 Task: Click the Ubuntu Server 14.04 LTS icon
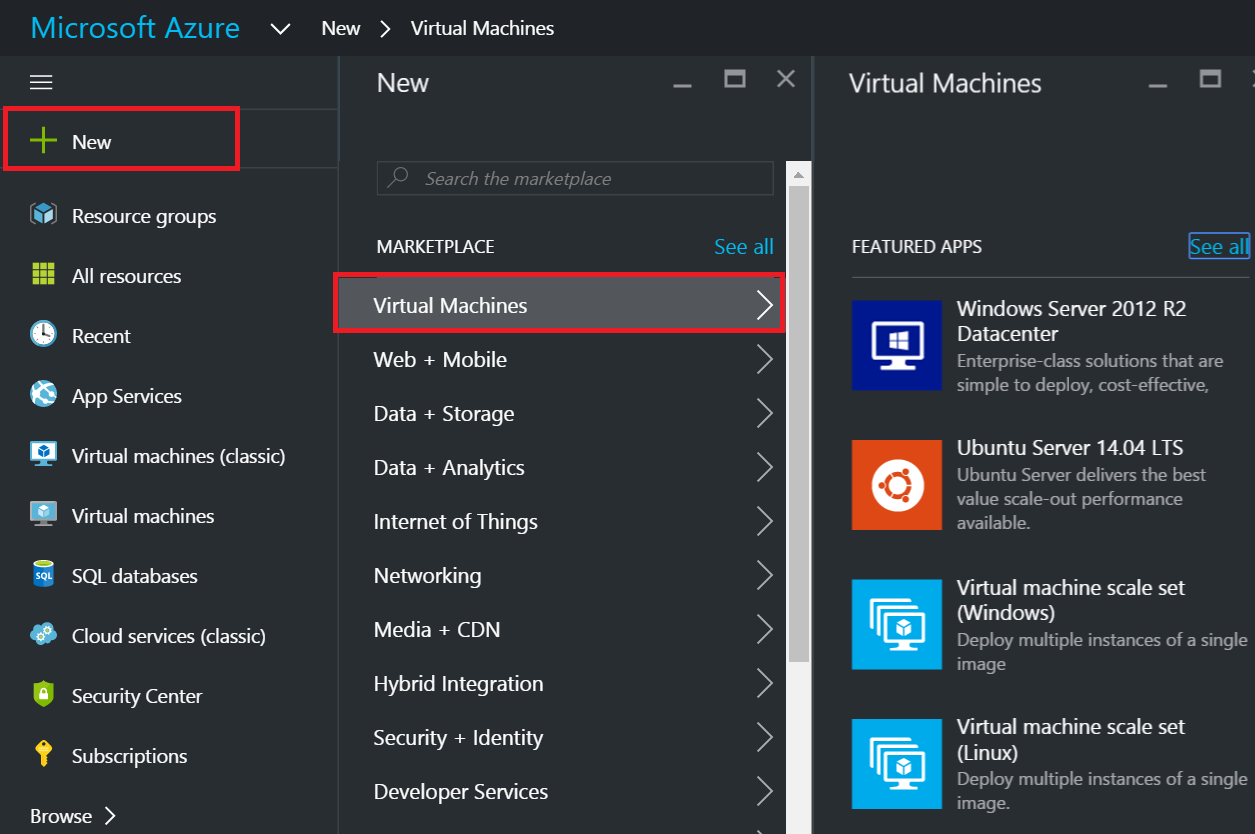point(896,485)
